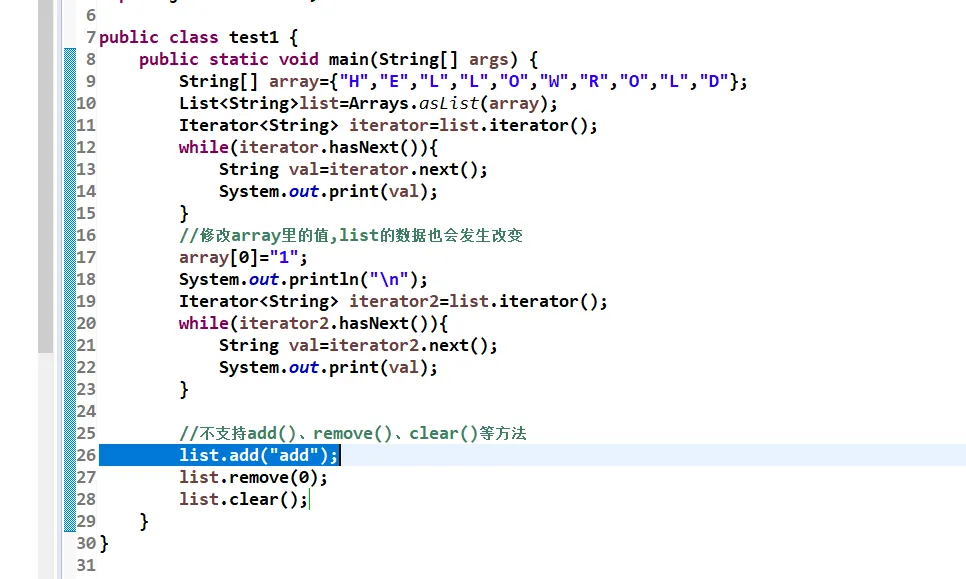This screenshot has width=966, height=579.
Task: Select the asList method call
Action: [x=448, y=103]
